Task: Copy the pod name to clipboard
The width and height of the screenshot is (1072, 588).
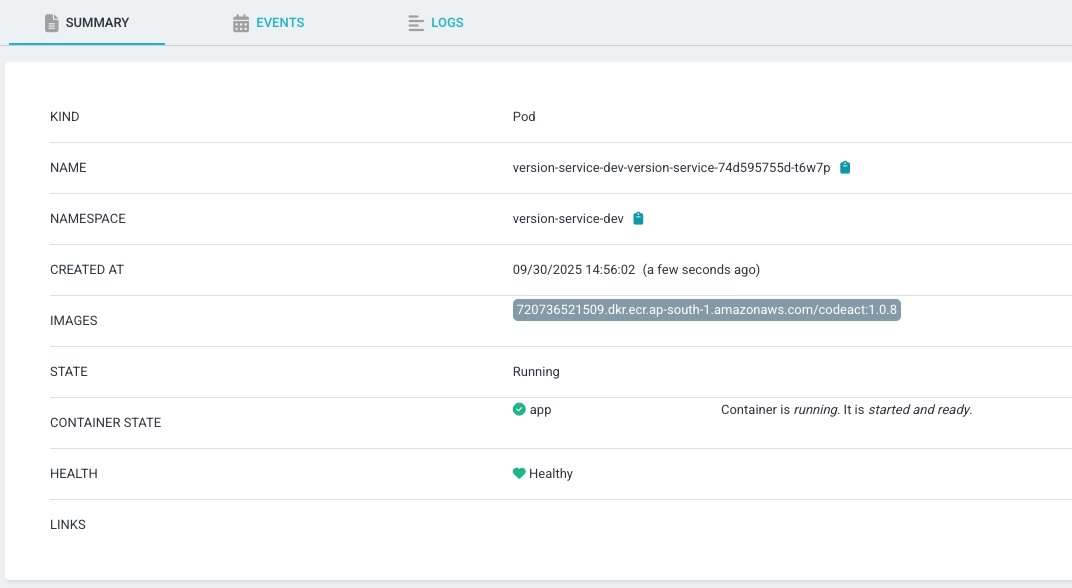Action: [845, 168]
